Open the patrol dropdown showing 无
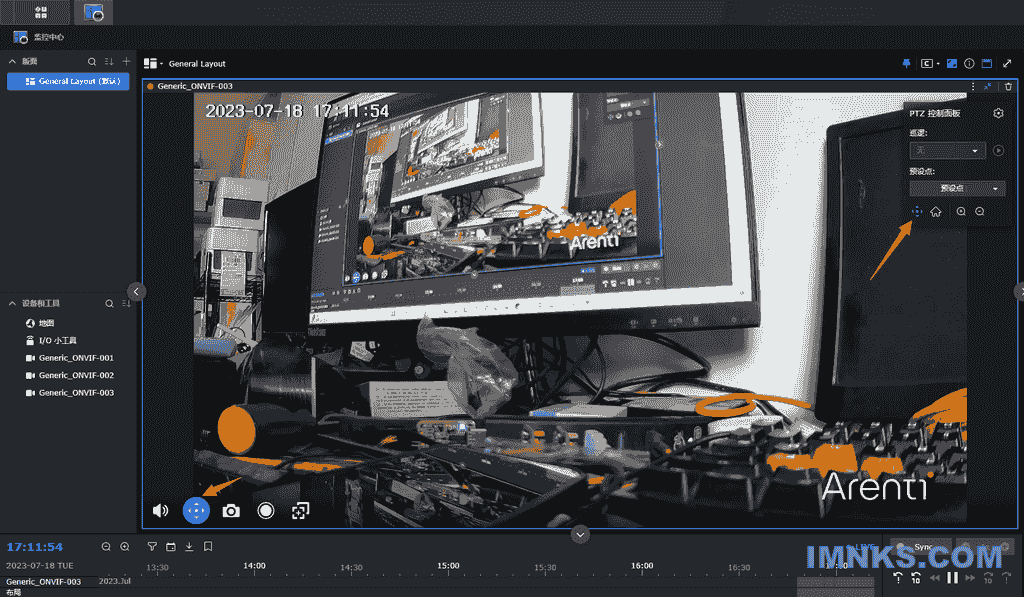Viewport: 1024px width, 597px height. [947, 151]
